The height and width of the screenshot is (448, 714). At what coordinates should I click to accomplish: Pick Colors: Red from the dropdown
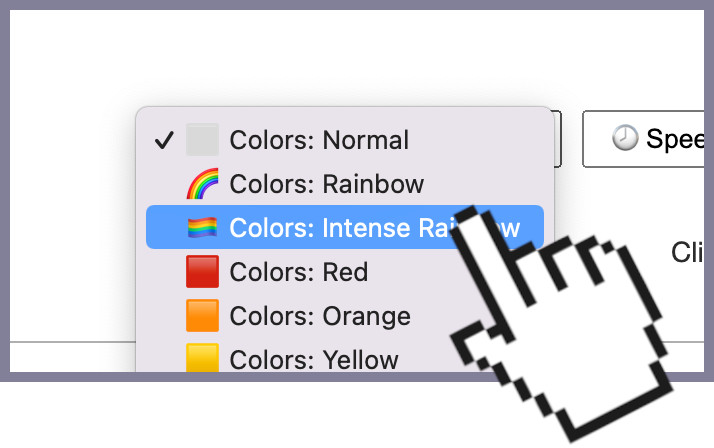[x=345, y=272]
